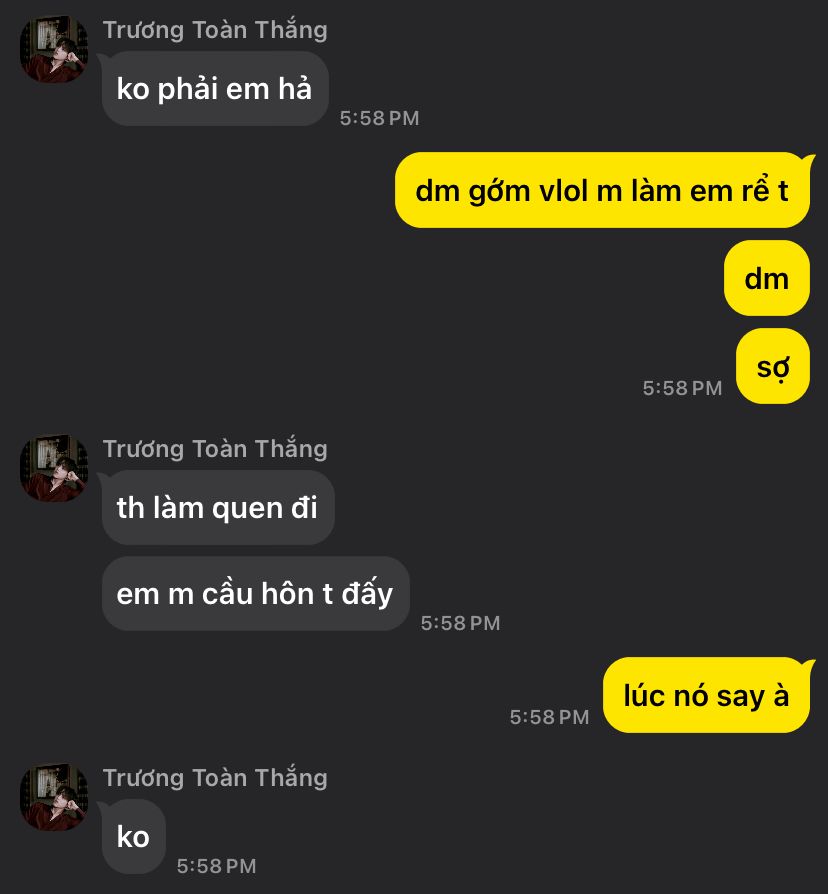This screenshot has height=894, width=828.
Task: Select the 'em m cầu hôn t đấy' bubble
Action: point(255,594)
